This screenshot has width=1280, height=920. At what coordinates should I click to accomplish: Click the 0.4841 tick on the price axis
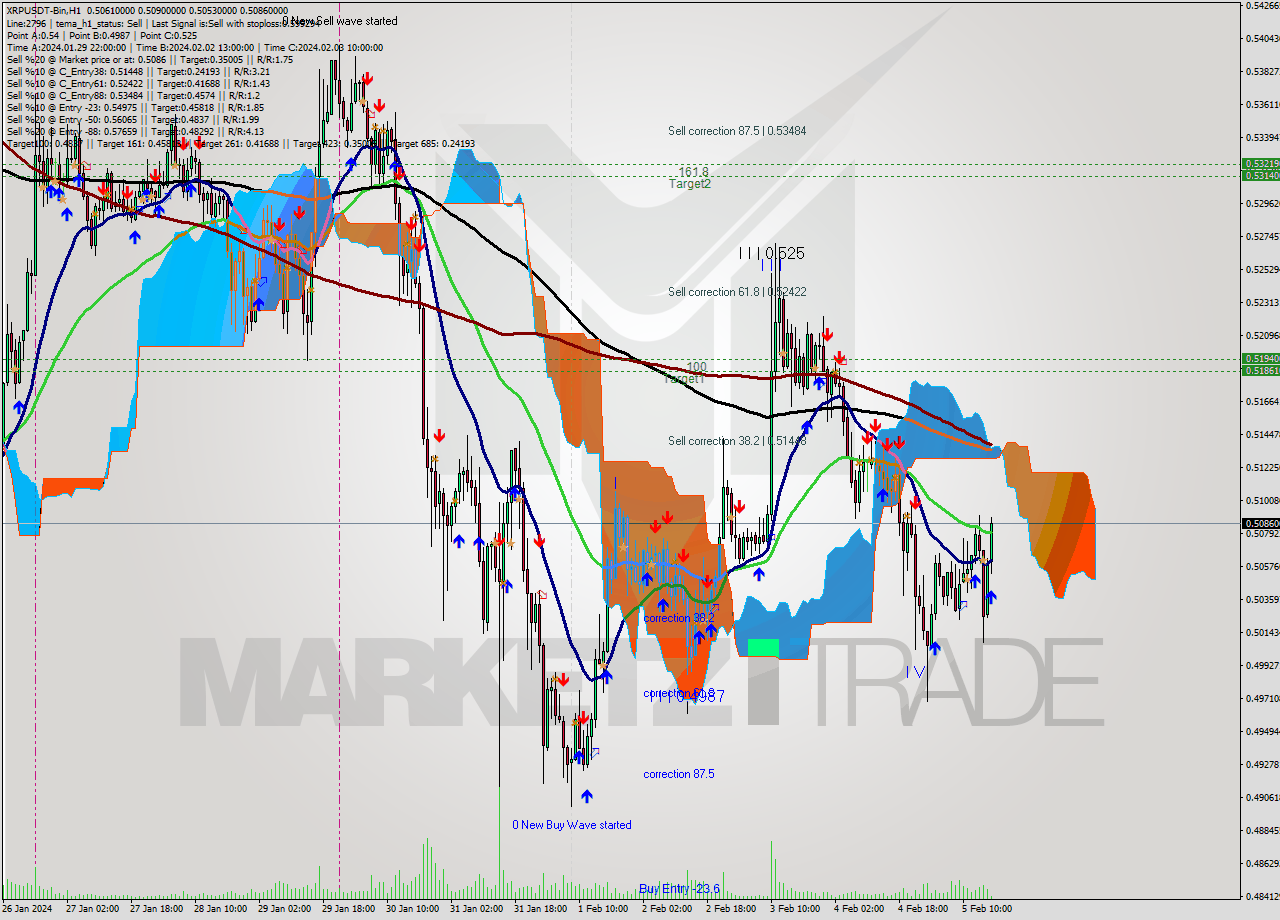point(1261,896)
